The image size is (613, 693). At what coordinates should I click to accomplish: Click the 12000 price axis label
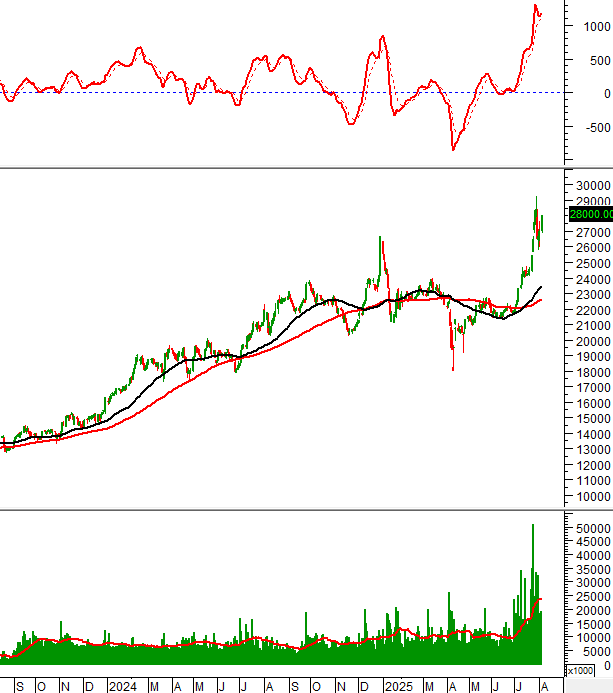click(x=594, y=465)
